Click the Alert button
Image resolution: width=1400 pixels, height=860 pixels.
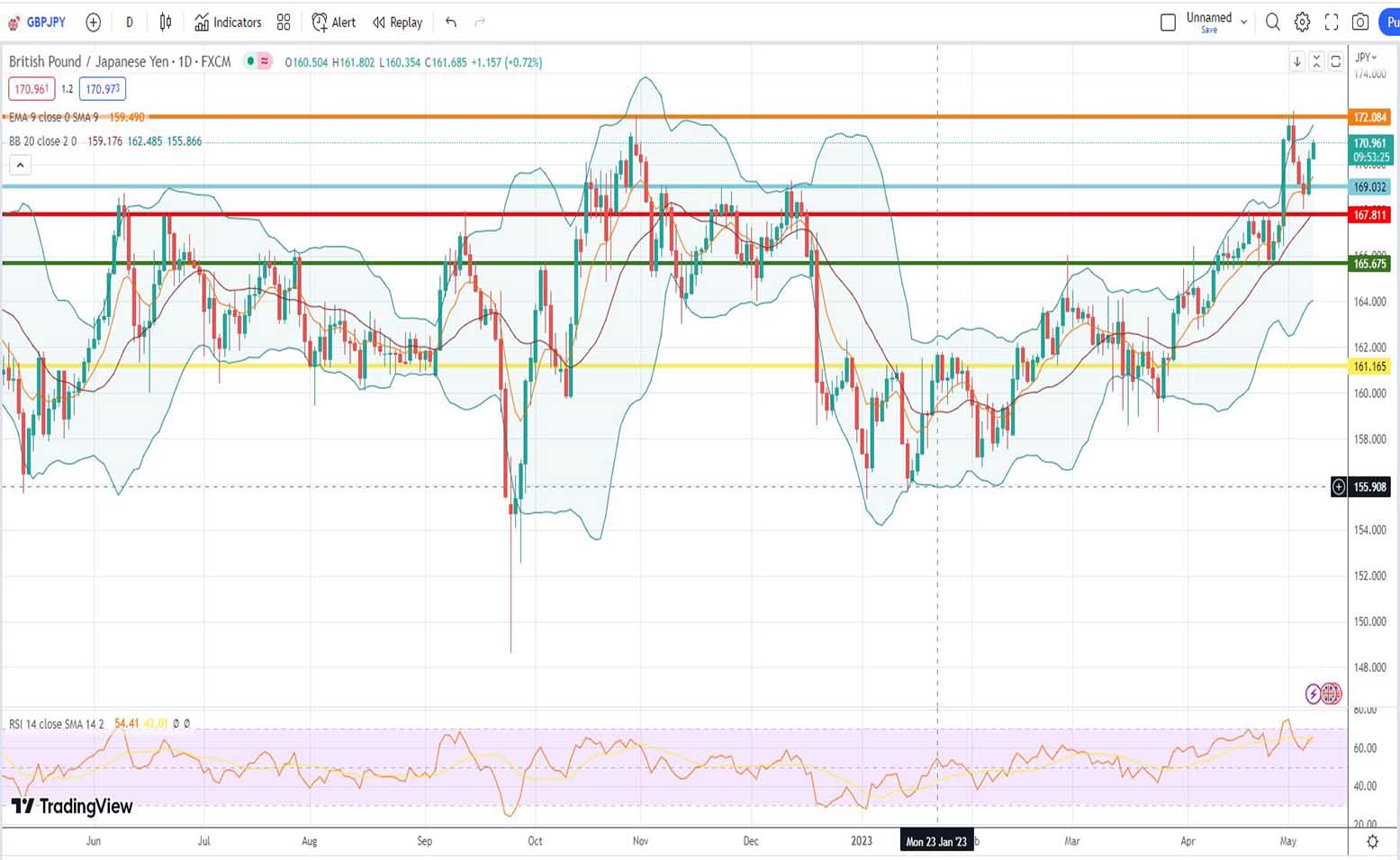(334, 23)
